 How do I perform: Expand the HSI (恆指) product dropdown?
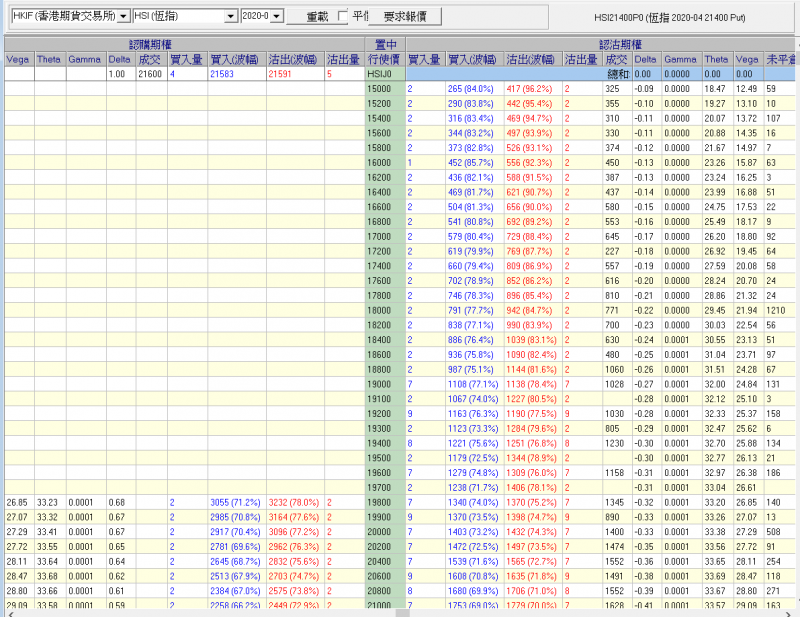(232, 17)
